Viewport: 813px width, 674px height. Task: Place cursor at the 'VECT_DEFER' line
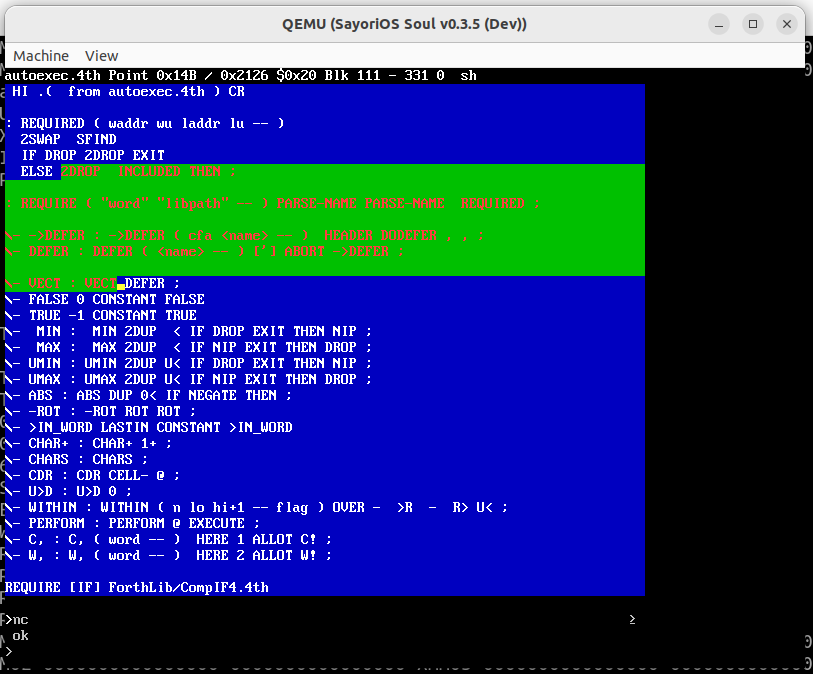pos(100,283)
